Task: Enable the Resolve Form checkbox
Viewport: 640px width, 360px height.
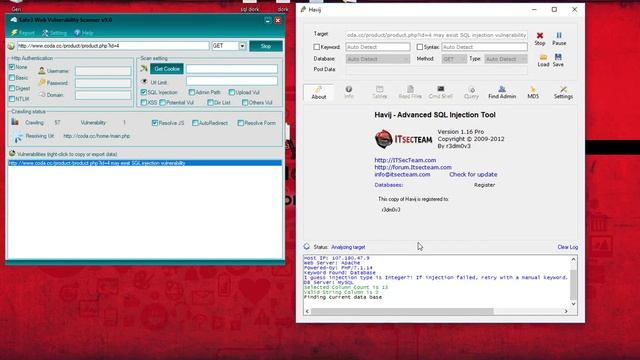Action: [x=240, y=123]
